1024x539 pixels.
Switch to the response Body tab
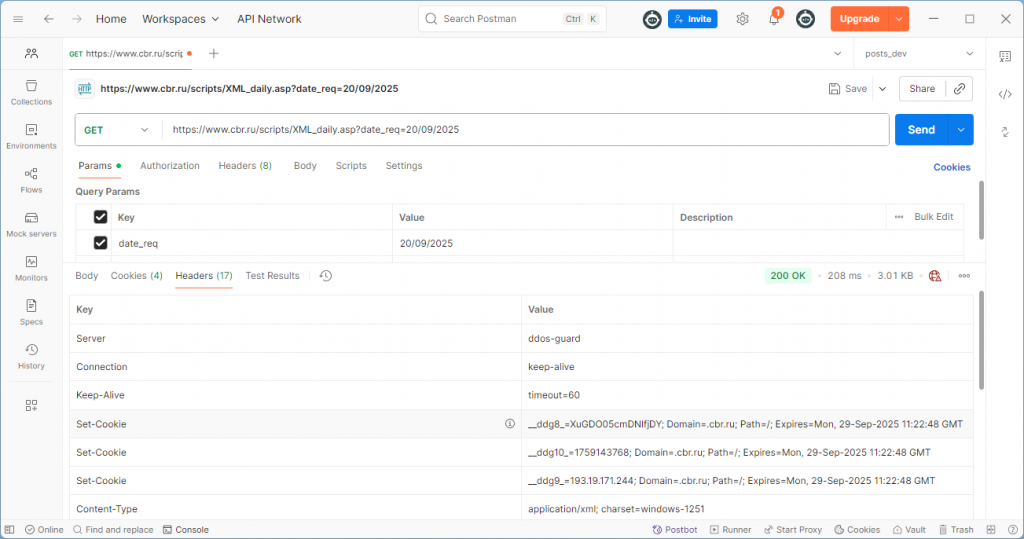[86, 276]
